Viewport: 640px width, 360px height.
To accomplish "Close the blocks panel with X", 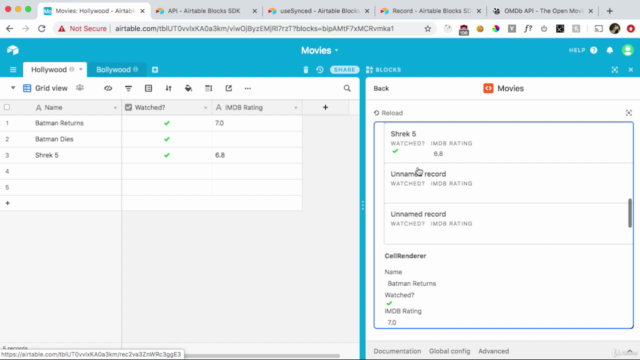I will (x=631, y=70).
